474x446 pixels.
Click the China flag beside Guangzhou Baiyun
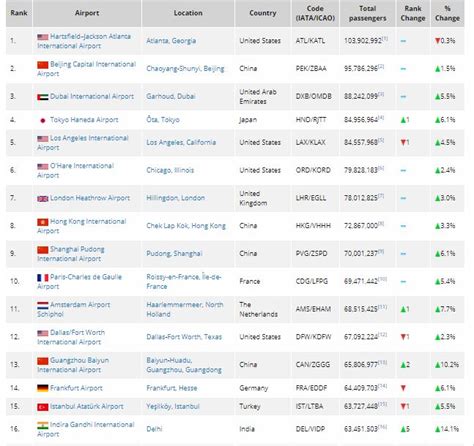[x=43, y=361]
